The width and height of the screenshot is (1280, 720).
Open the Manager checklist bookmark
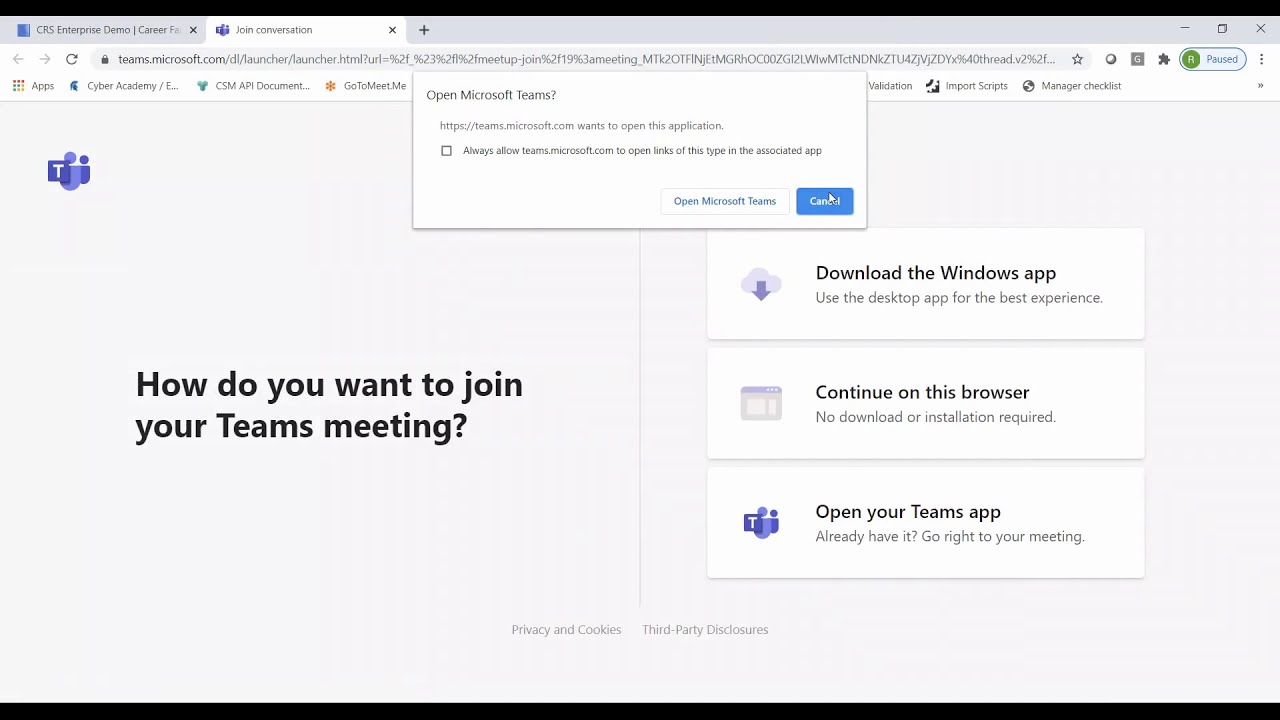tap(1072, 86)
